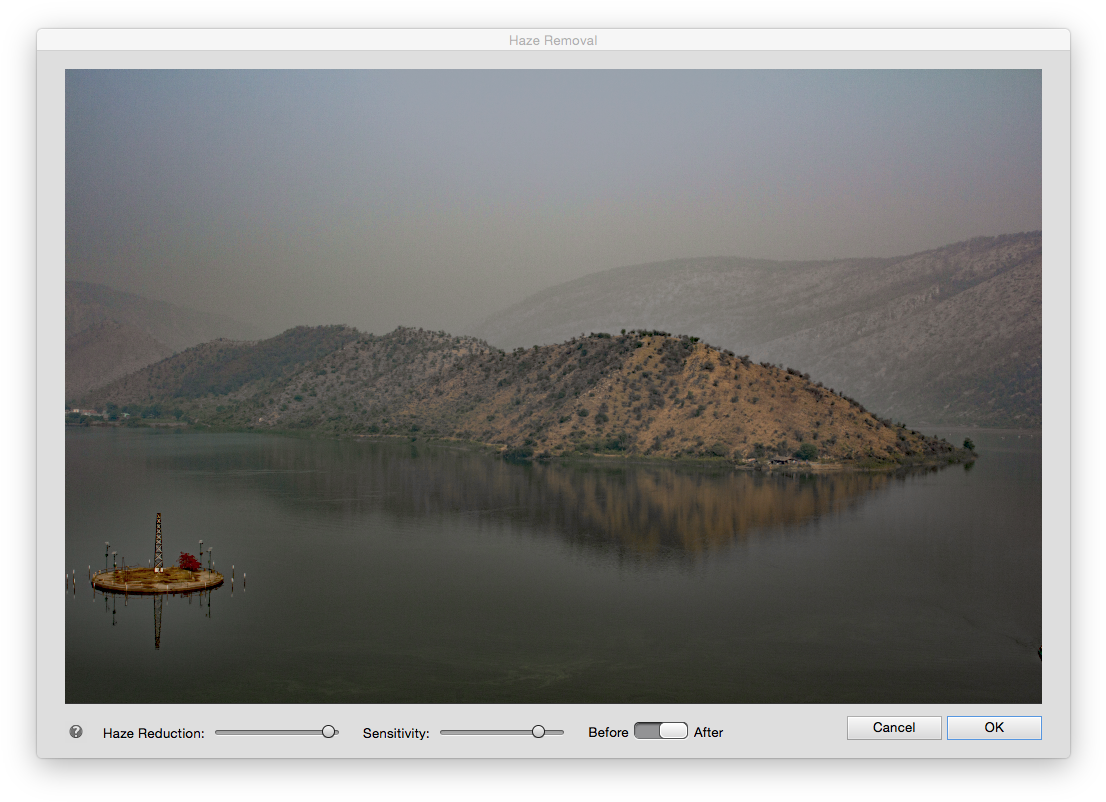Switch the preview to show Before
Image resolution: width=1106 pixels, height=802 pixels.
click(647, 731)
